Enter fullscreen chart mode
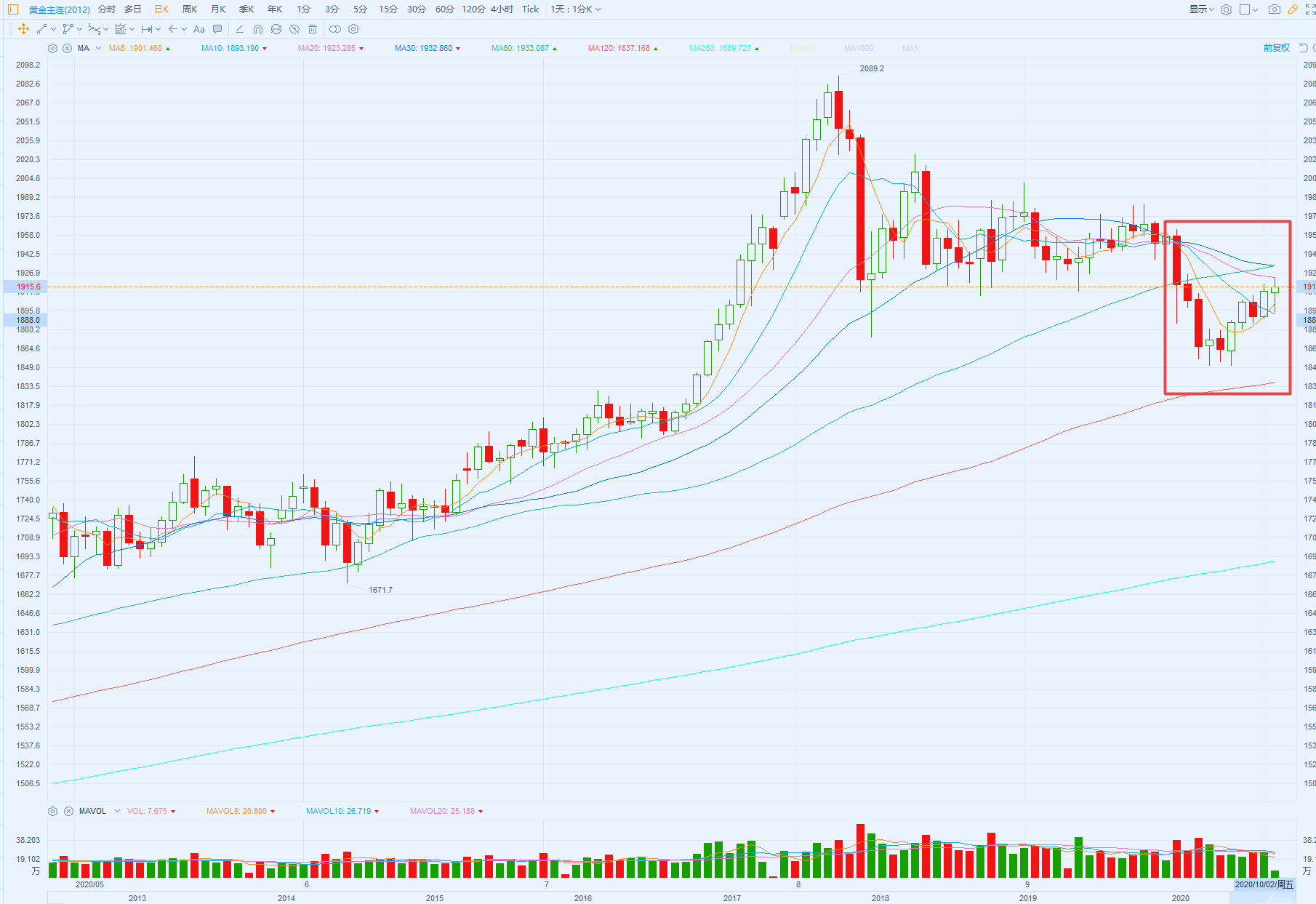Viewport: 1316px width, 904px height. (1310, 9)
